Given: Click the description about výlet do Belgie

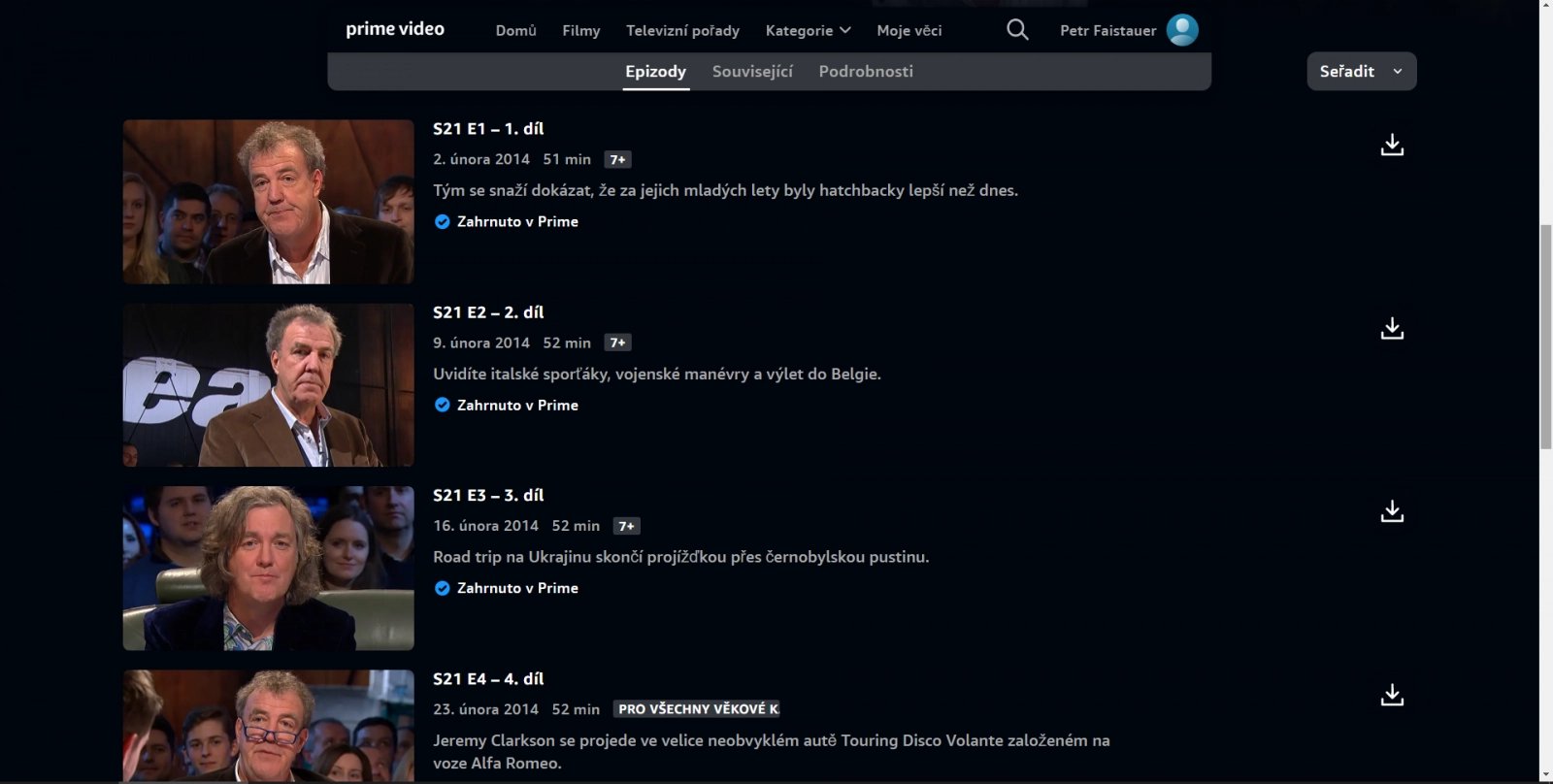Looking at the screenshot, I should (x=657, y=374).
